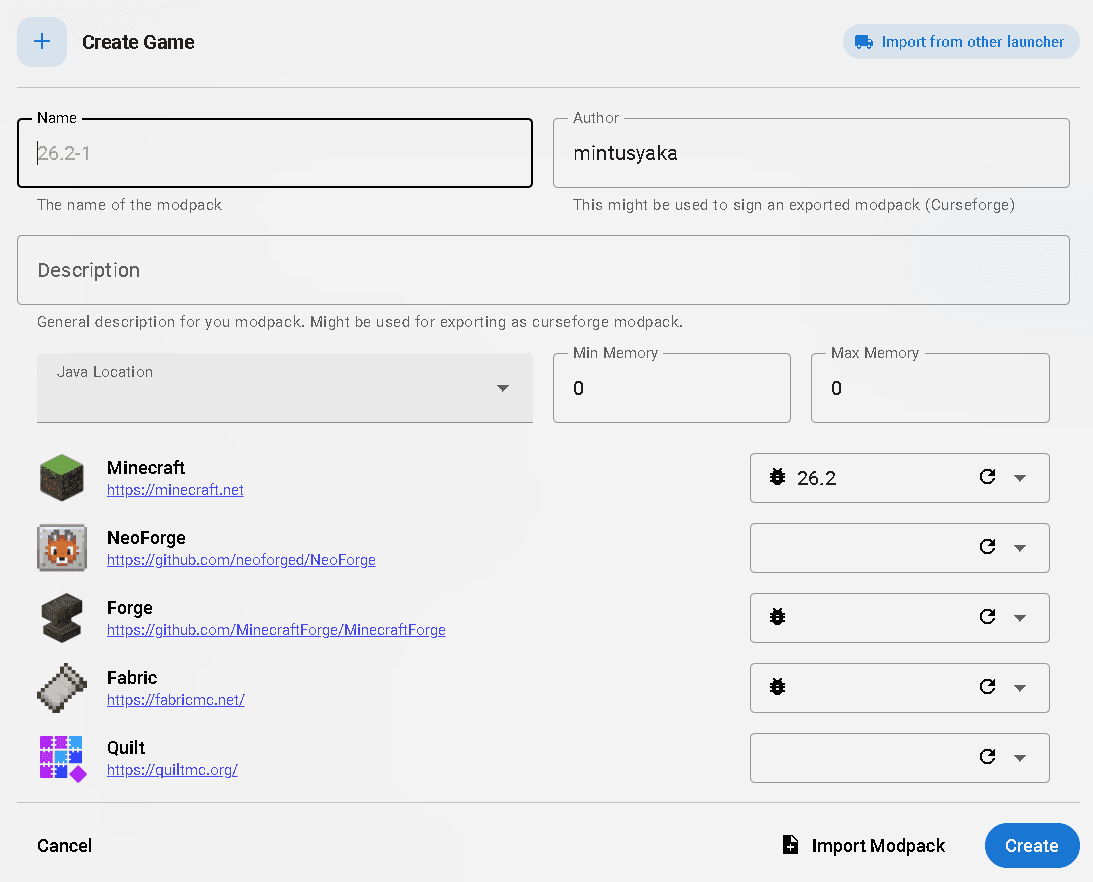The image size is (1093, 882).
Task: Refresh the NeoForge version list
Action: click(987, 547)
